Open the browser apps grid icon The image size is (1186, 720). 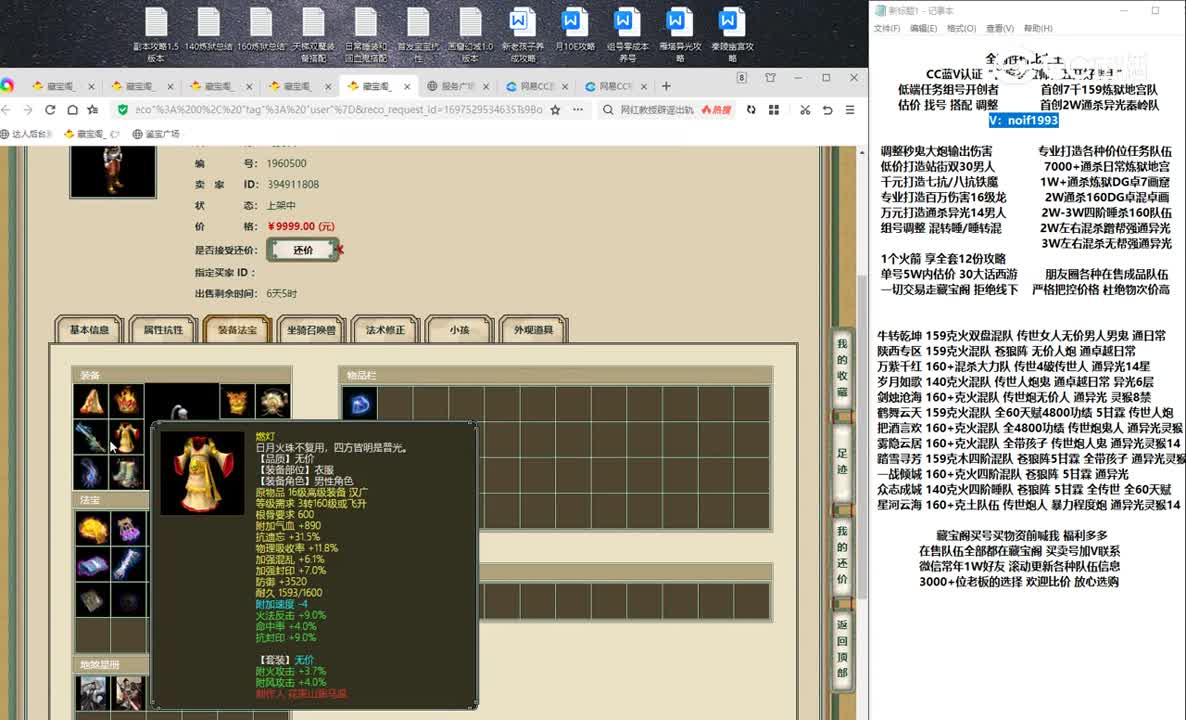774,110
